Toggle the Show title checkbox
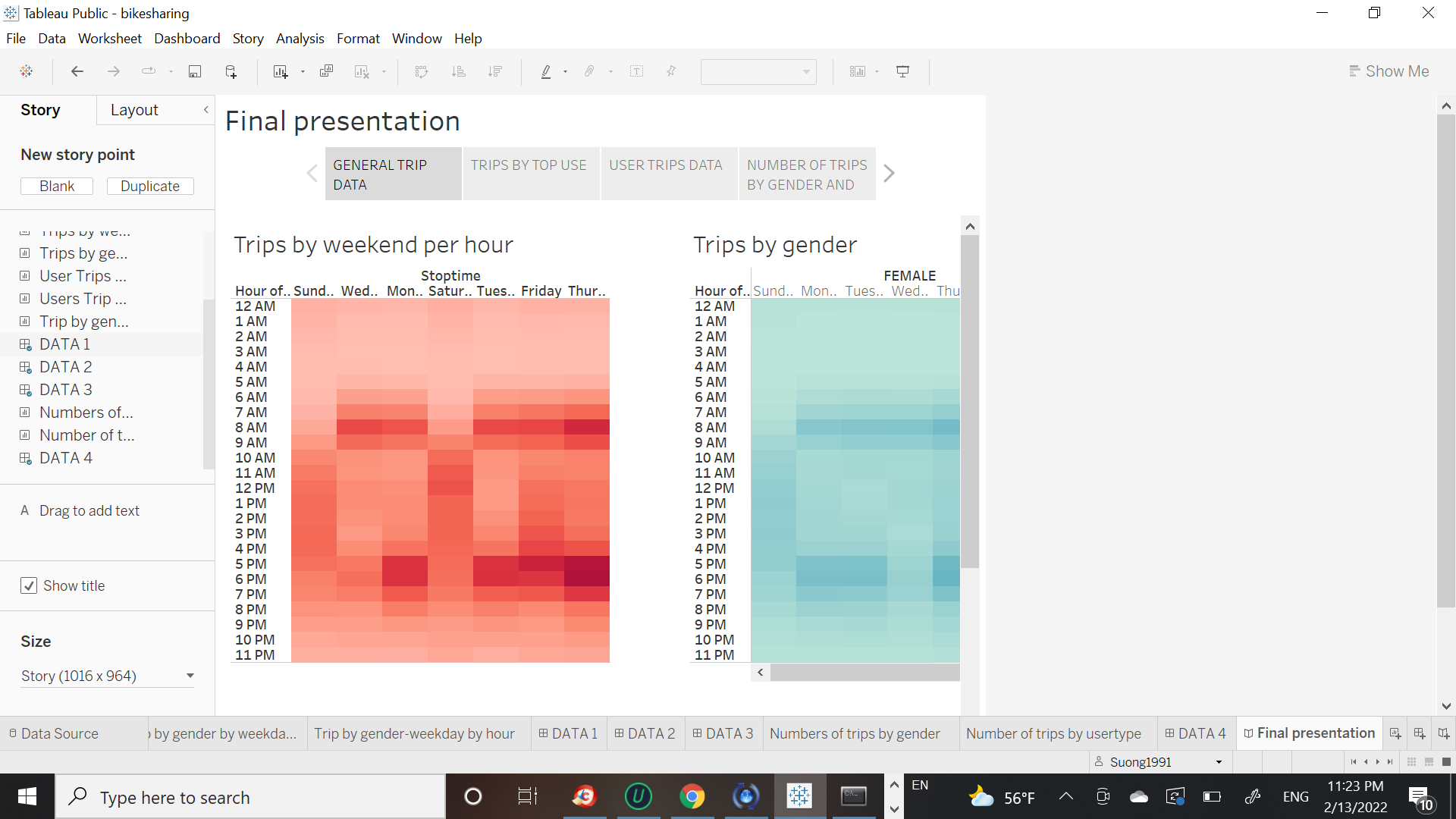 [x=29, y=585]
